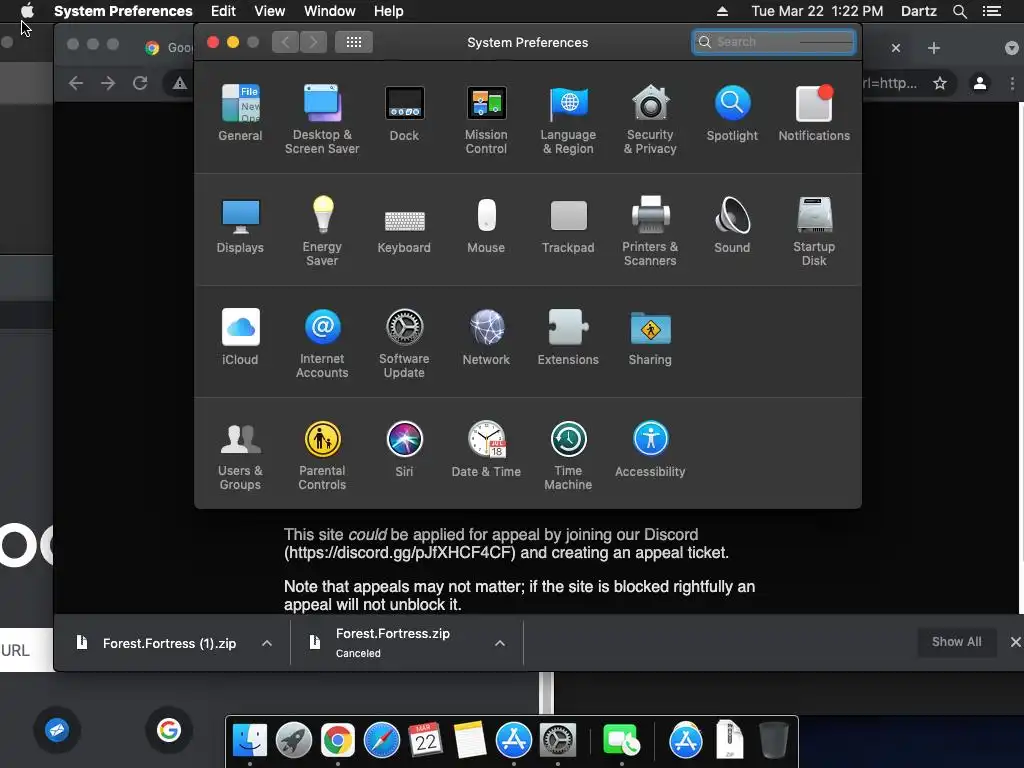Image resolution: width=1024 pixels, height=768 pixels.
Task: Focus the System Preferences search field
Action: click(774, 42)
